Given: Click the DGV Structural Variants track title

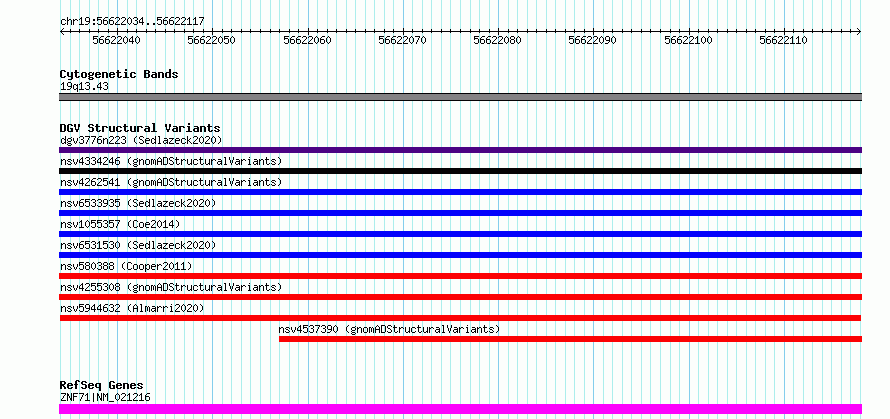Looking at the screenshot, I should [x=140, y=128].
